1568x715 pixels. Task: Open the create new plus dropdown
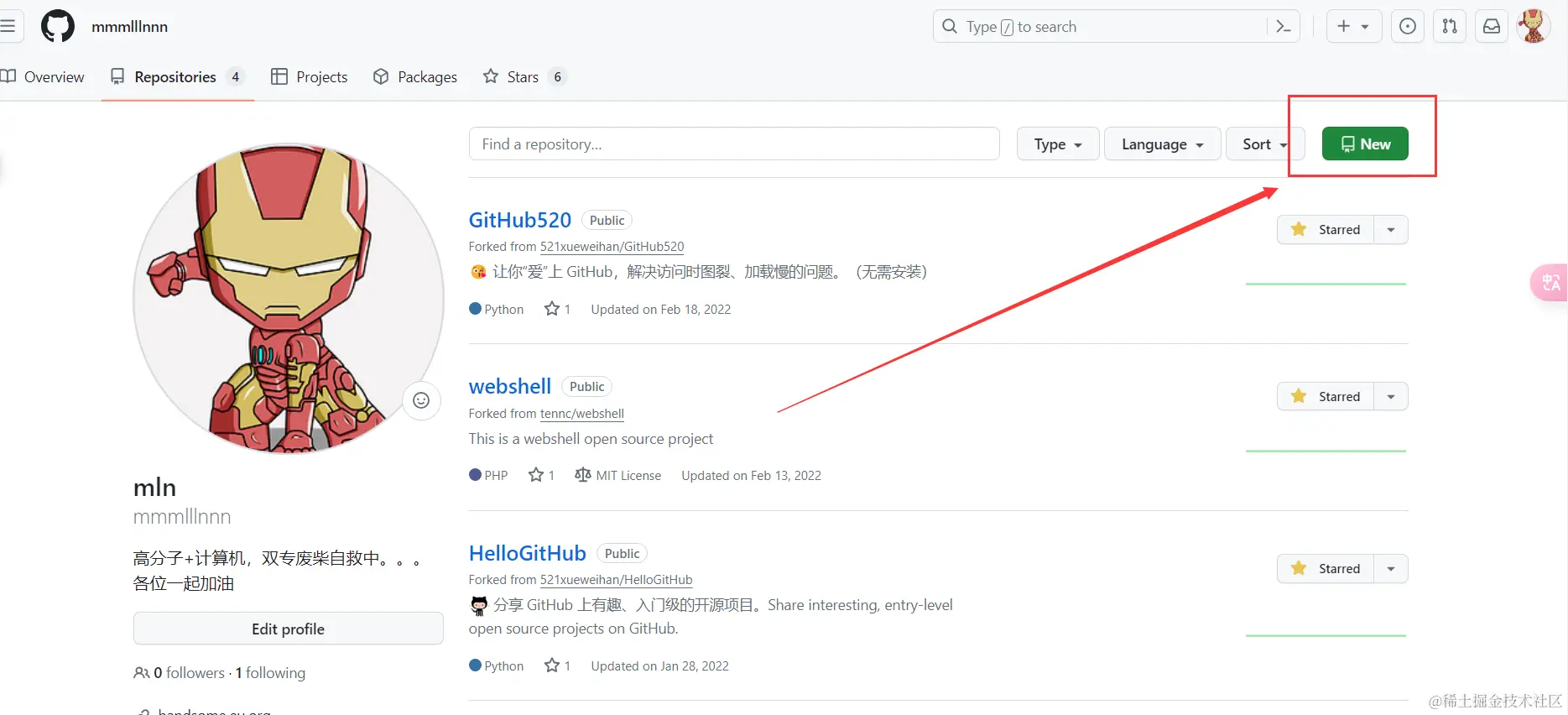pyautogui.click(x=1353, y=27)
